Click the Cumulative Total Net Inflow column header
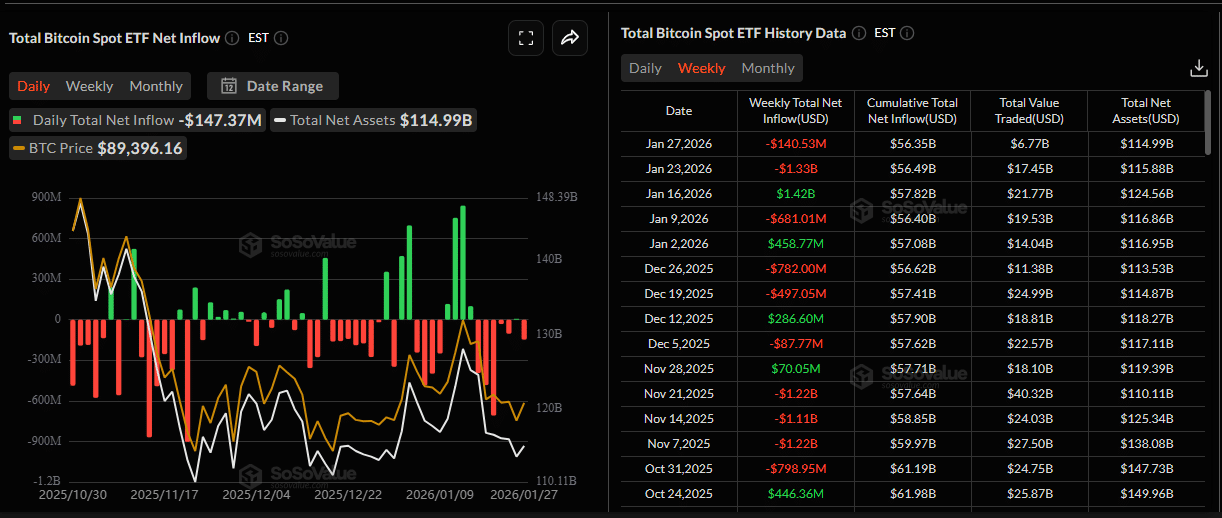1222x518 pixels. click(912, 111)
